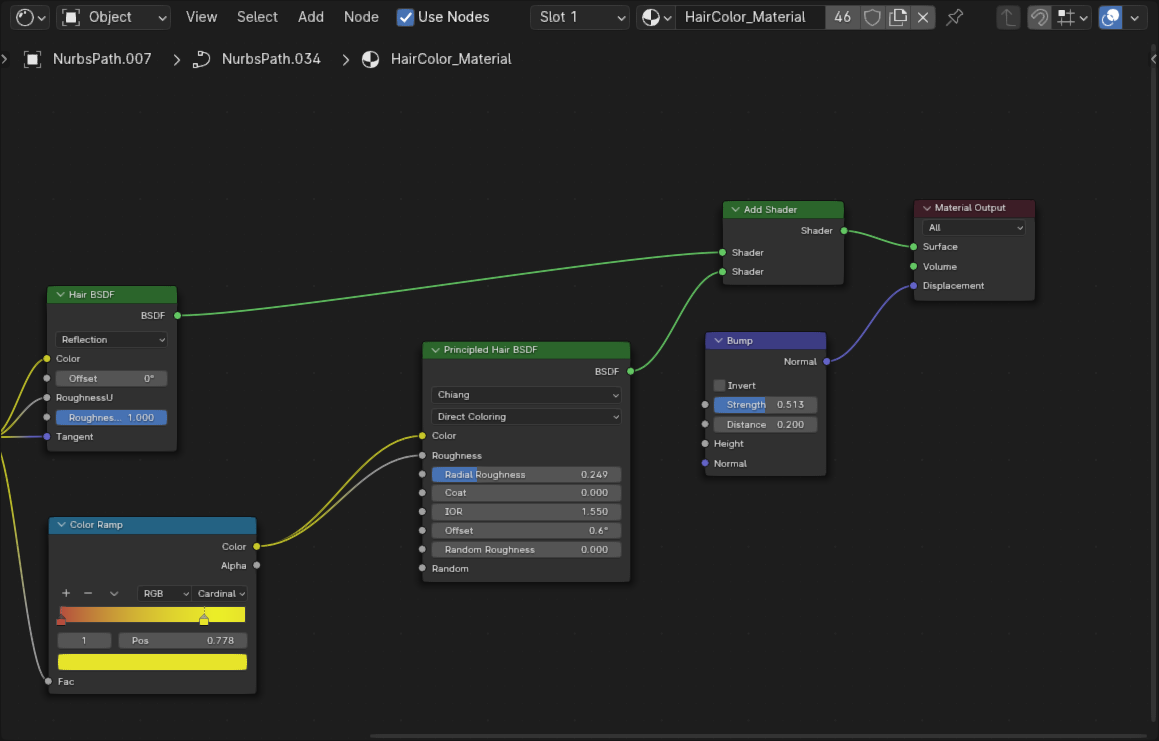1159x741 pixels.
Task: Collapse the Hair BSDF node
Action: click(61, 294)
